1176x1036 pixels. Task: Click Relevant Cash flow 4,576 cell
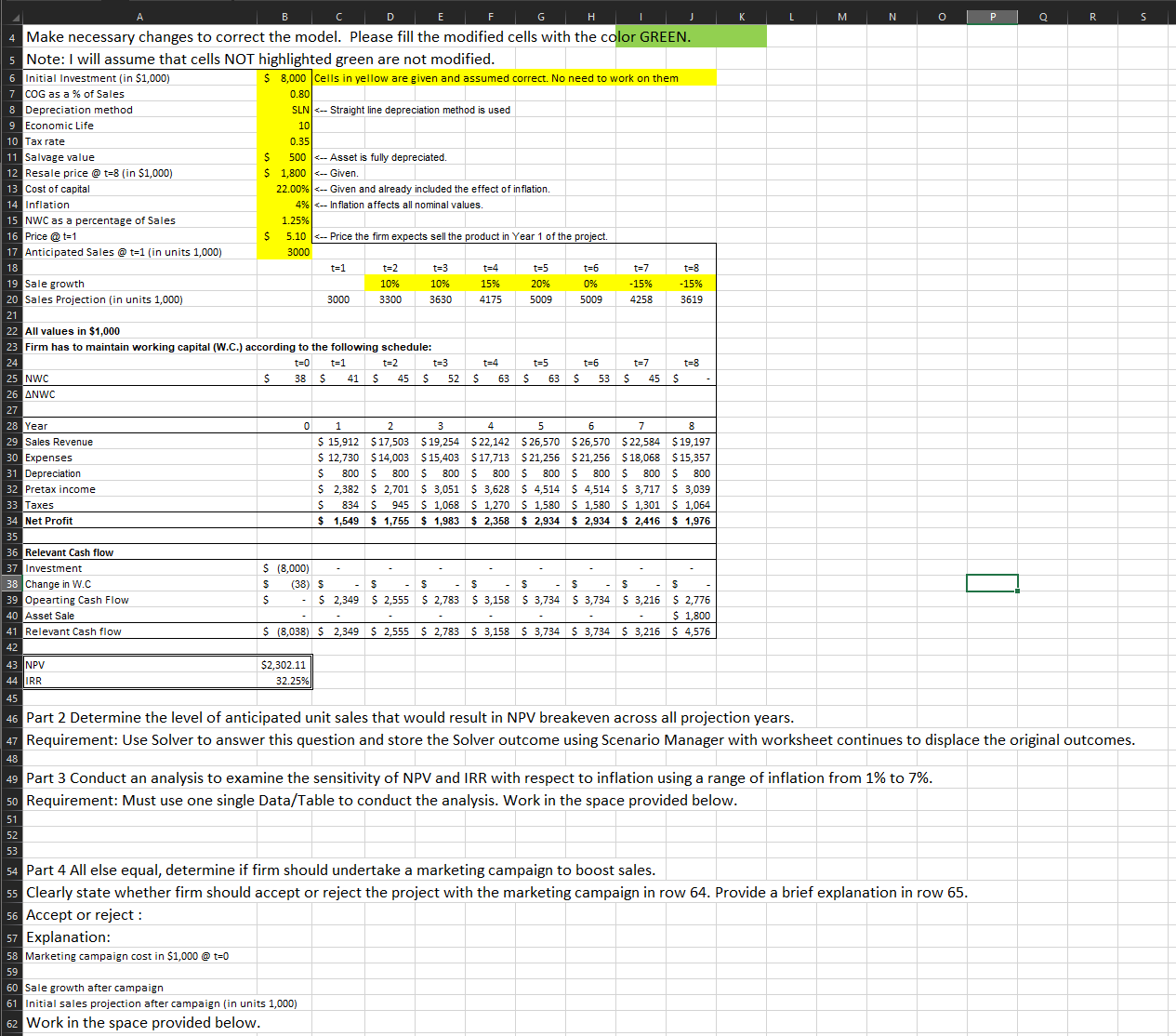pos(691,631)
